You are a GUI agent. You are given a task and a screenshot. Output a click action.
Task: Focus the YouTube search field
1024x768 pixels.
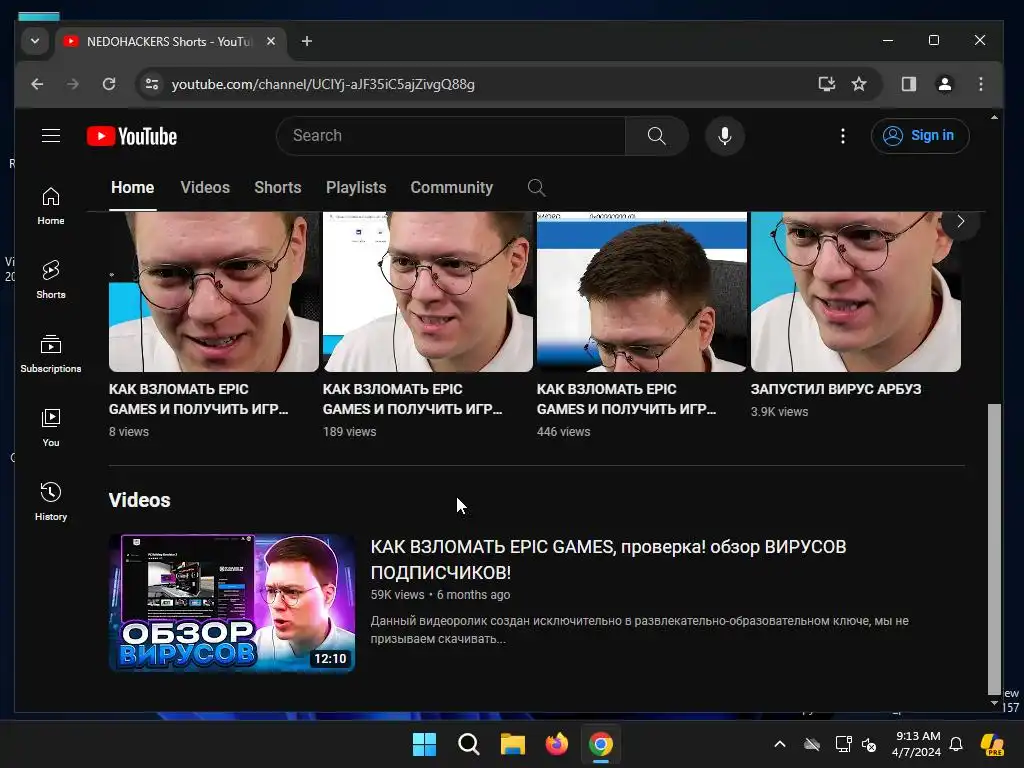[451, 136]
